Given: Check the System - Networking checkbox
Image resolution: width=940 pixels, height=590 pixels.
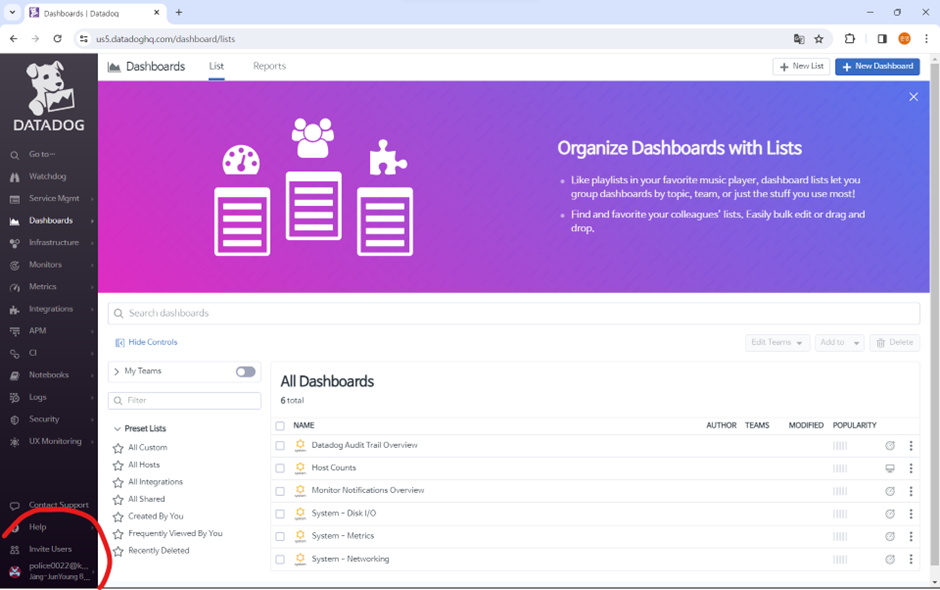Looking at the screenshot, I should pyautogui.click(x=280, y=559).
